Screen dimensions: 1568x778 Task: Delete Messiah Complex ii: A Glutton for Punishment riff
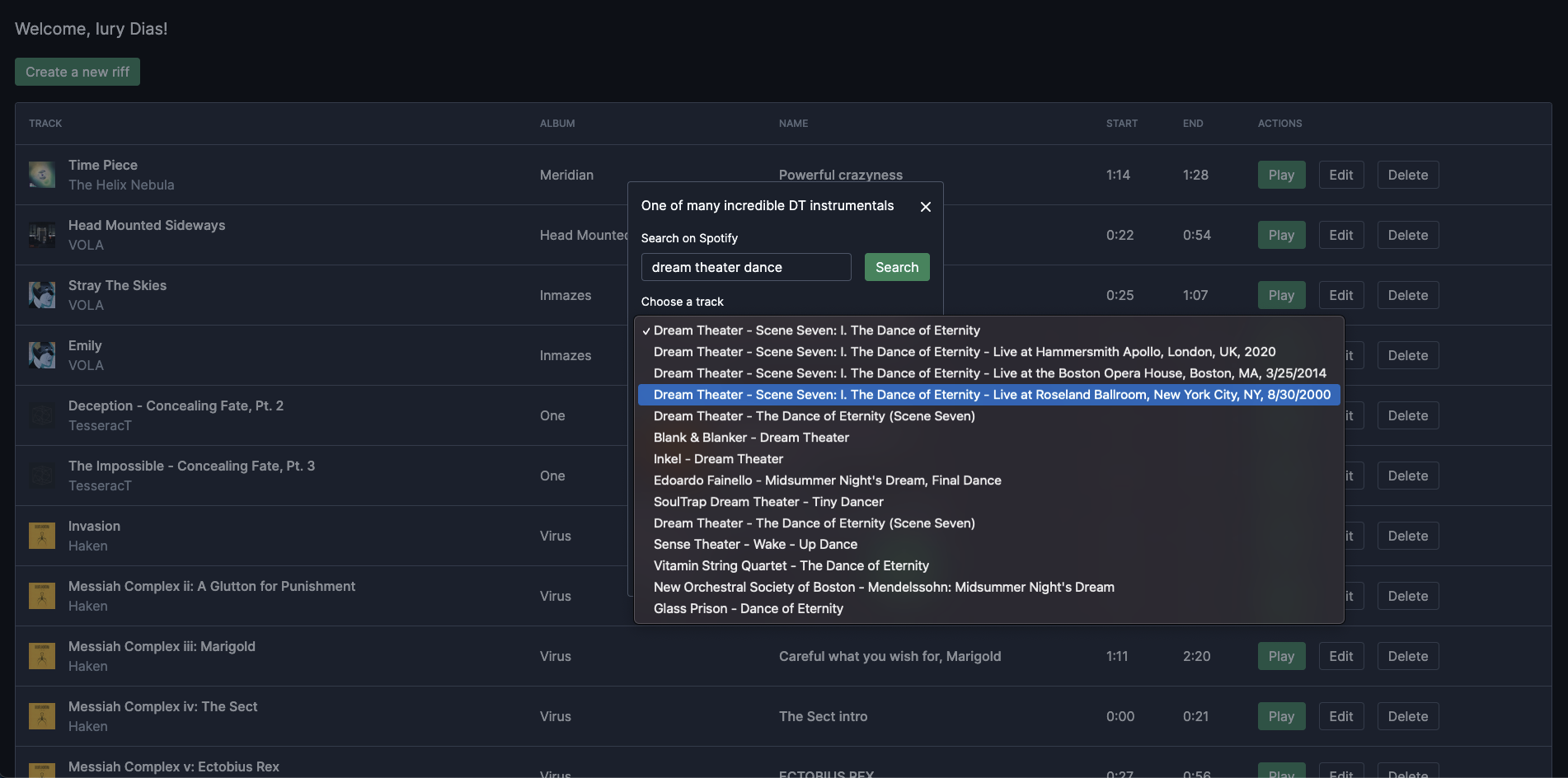pyautogui.click(x=1407, y=596)
